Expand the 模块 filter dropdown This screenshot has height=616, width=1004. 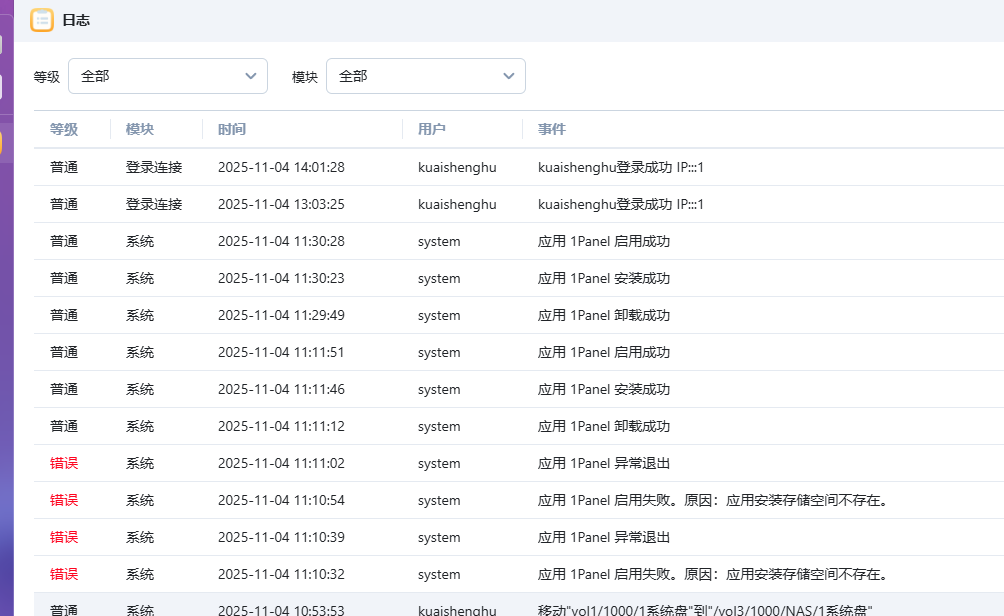coord(425,76)
